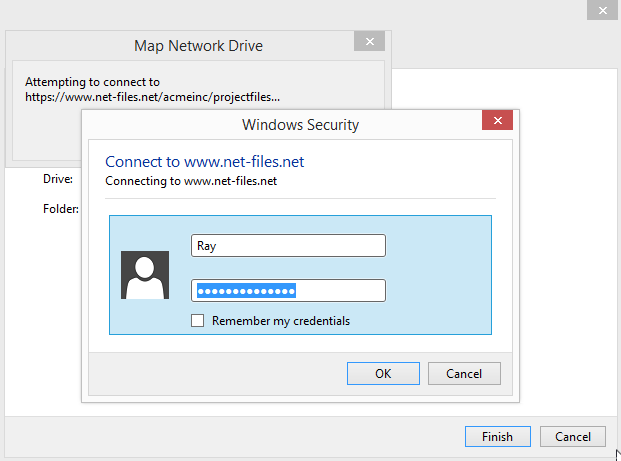Click the 'Connect to www.net-files.net' heading
This screenshot has width=621, height=461.
pos(204,162)
